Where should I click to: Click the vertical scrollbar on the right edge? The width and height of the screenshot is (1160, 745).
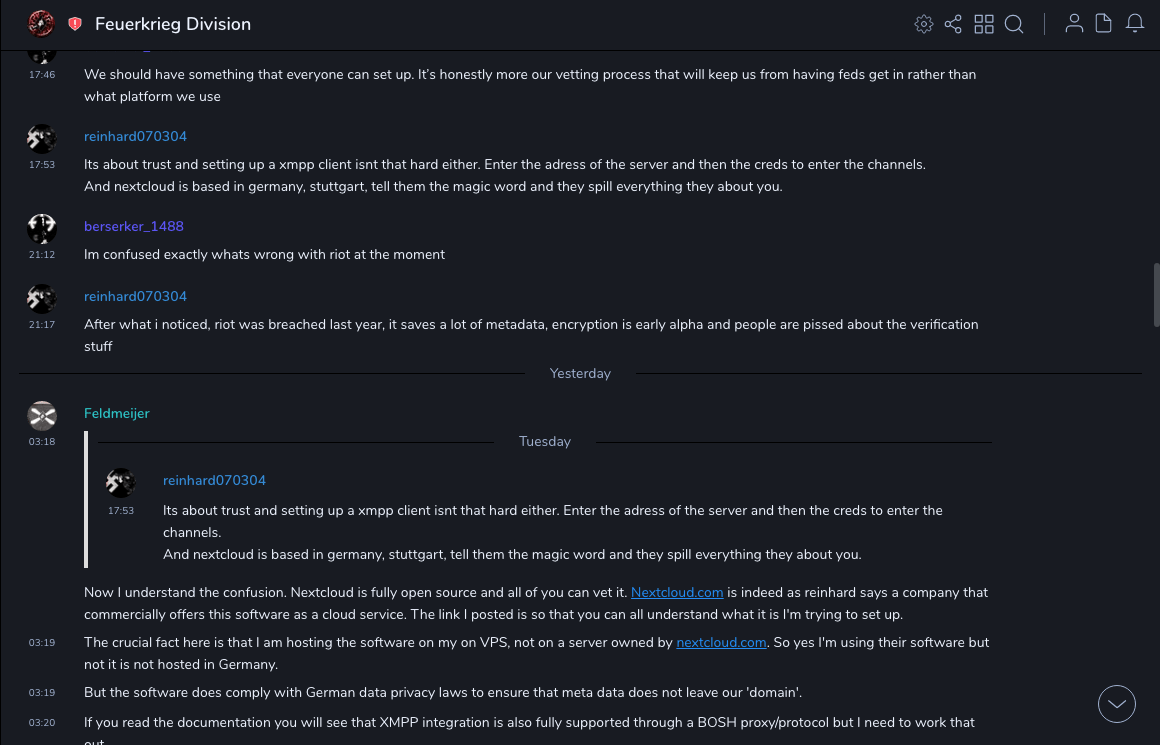1156,295
